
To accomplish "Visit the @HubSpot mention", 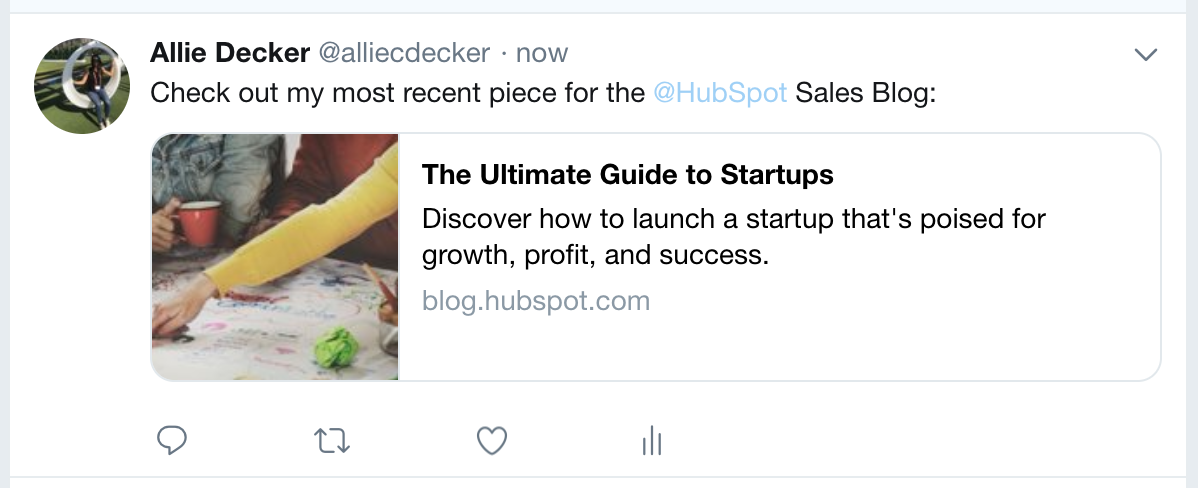I will click(720, 93).
